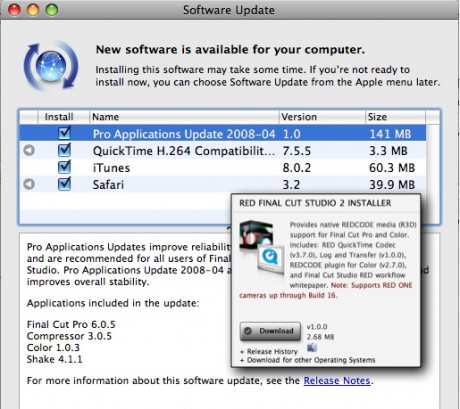Click RED Final Cut Studio box thumbnail
This screenshot has width=460, height=409.
click(262, 248)
